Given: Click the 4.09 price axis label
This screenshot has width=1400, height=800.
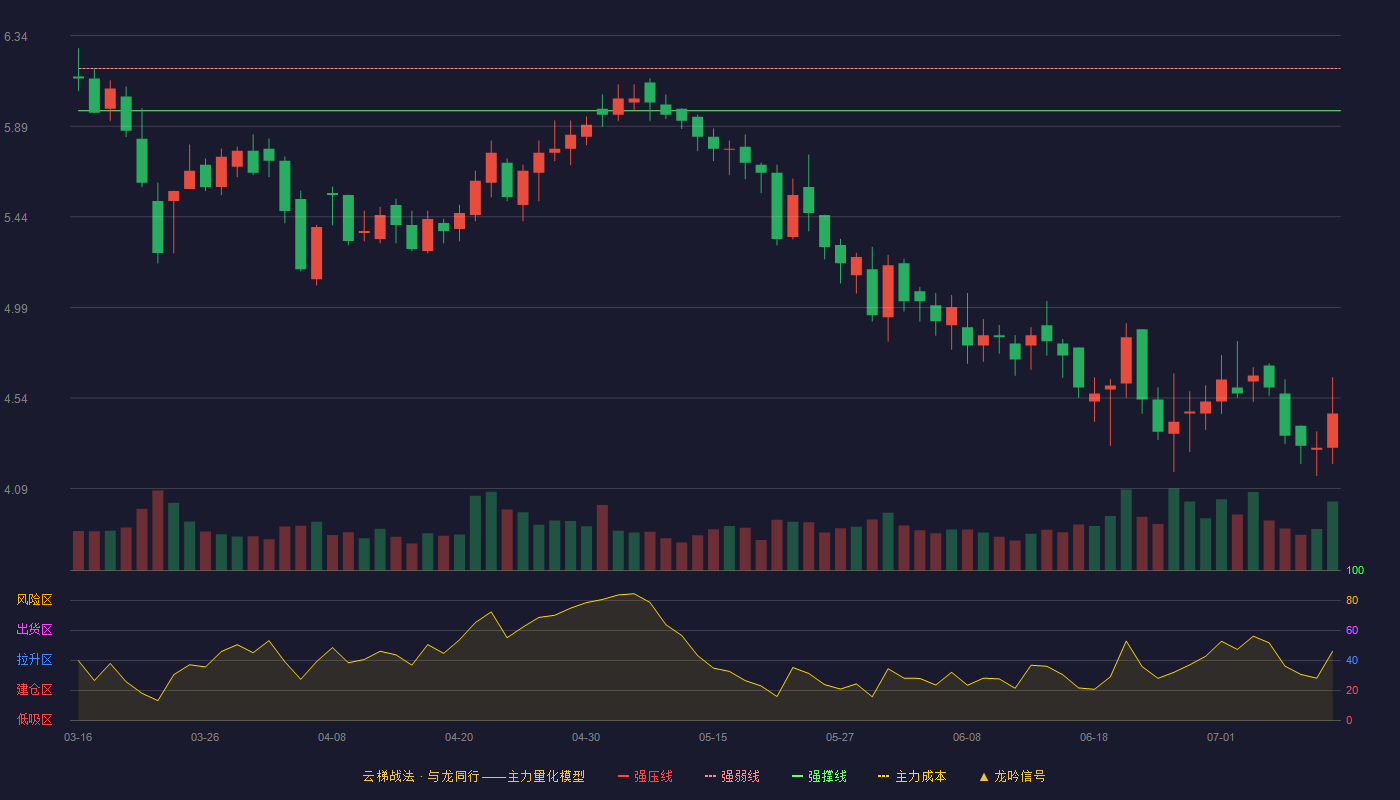Looking at the screenshot, I should [16, 490].
